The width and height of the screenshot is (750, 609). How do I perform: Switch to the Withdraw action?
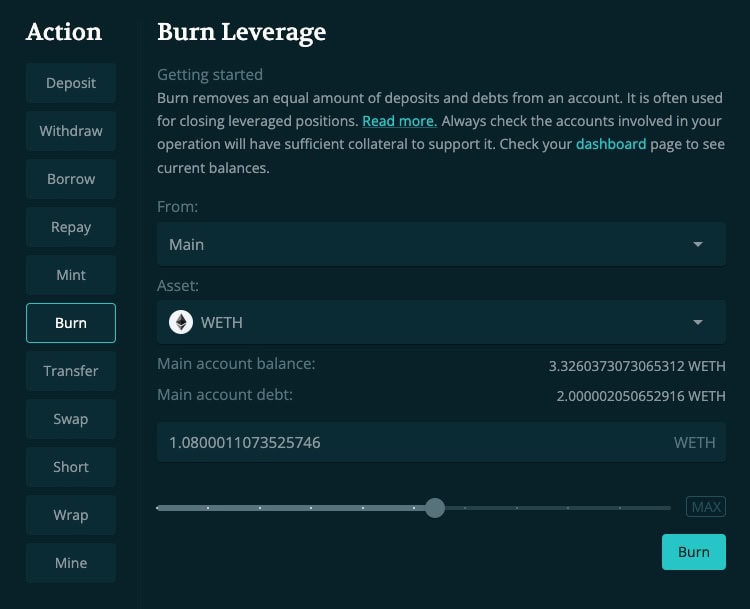pos(71,131)
